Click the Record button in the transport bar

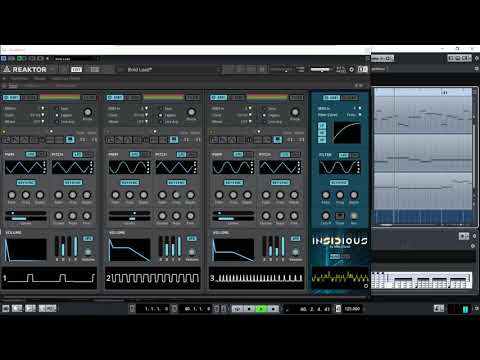(x=273, y=309)
